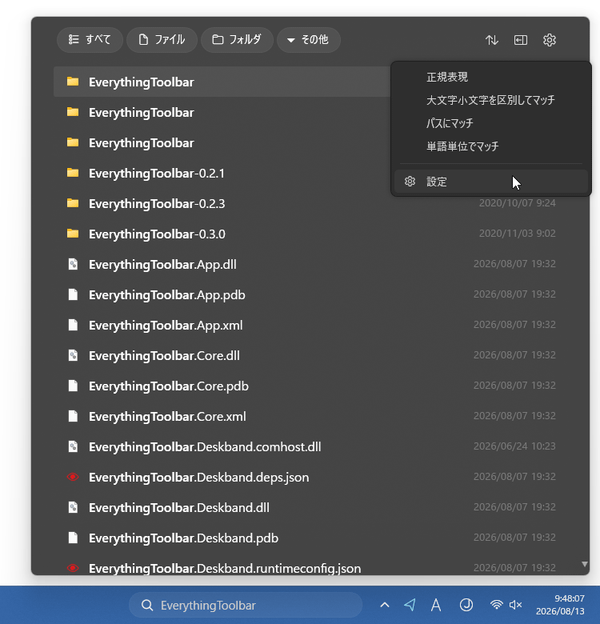
Task: Open the sort order icon
Action: pos(492,40)
